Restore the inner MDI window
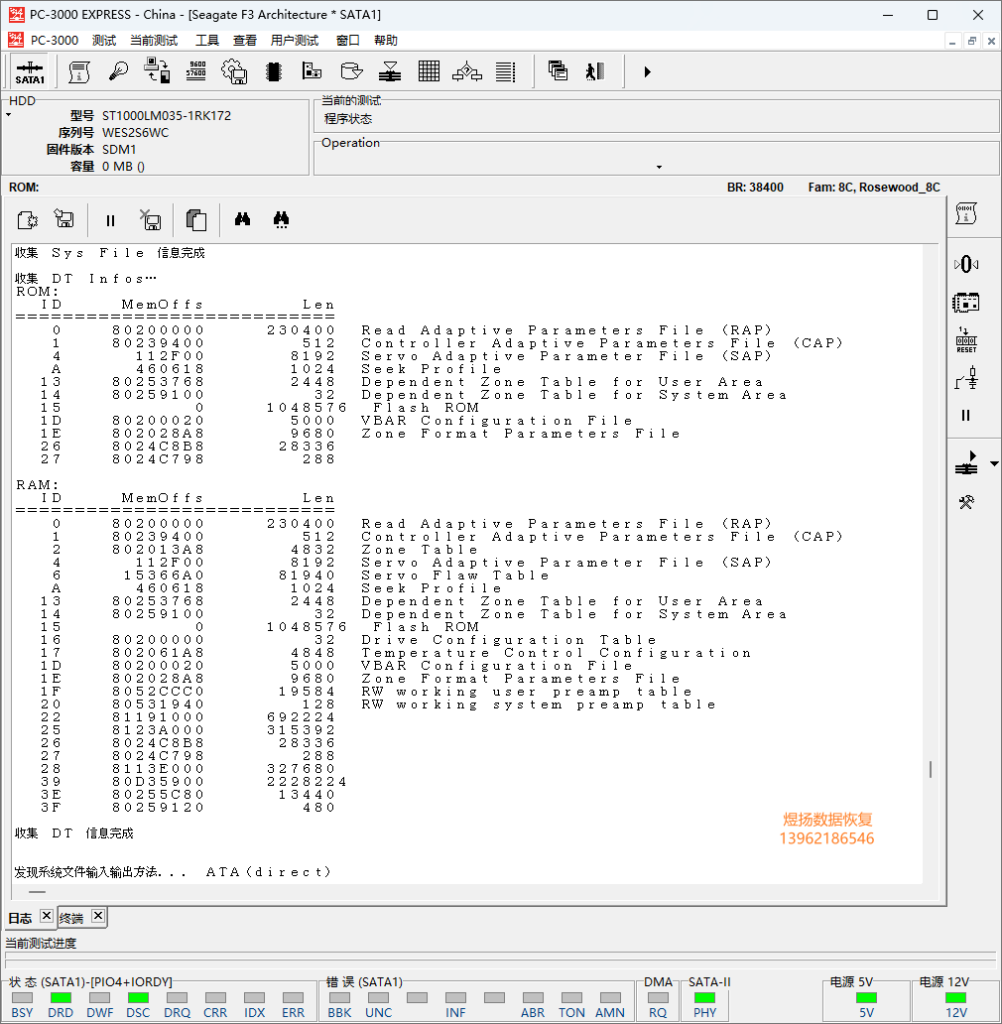 [x=972, y=40]
